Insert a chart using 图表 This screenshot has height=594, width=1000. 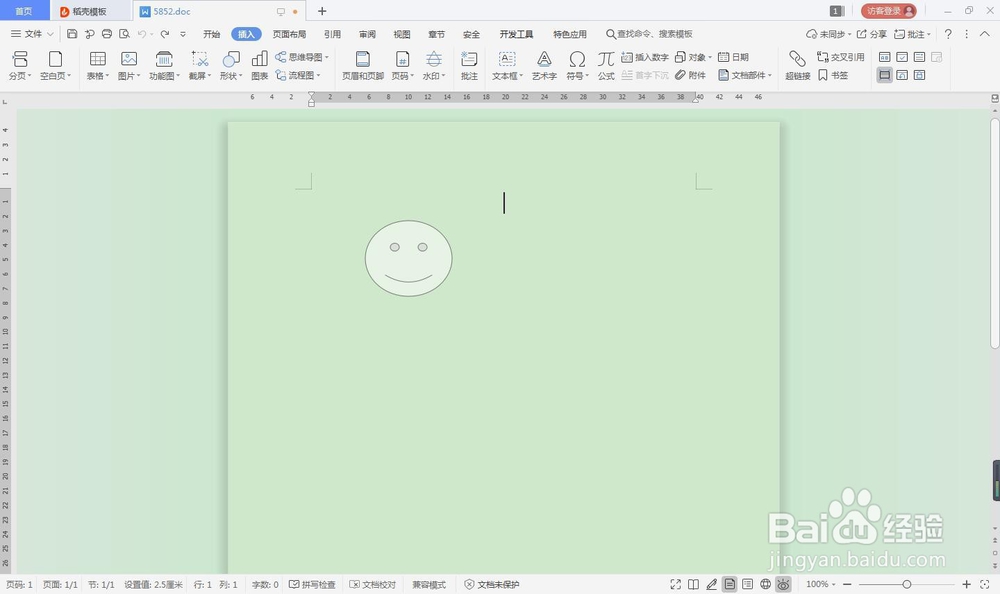(258, 63)
